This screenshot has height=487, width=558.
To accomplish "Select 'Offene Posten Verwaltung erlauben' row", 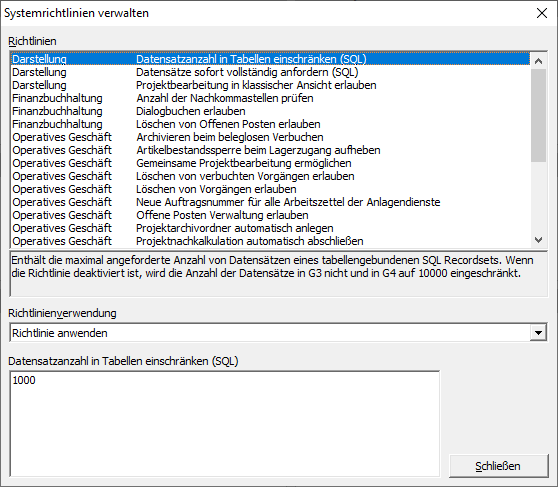I will pyautogui.click(x=271, y=215).
